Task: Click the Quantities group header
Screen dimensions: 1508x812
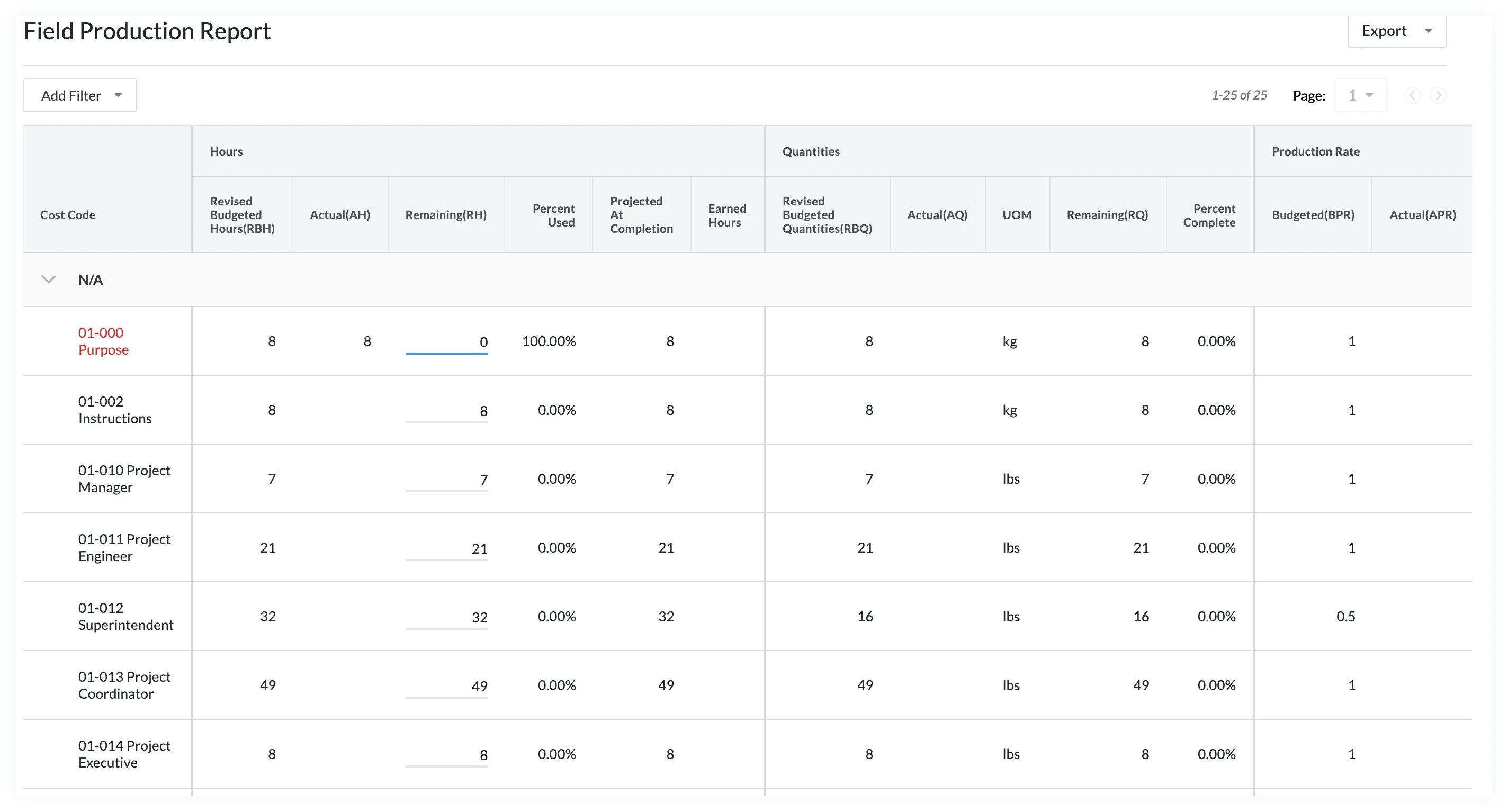Action: [x=811, y=151]
